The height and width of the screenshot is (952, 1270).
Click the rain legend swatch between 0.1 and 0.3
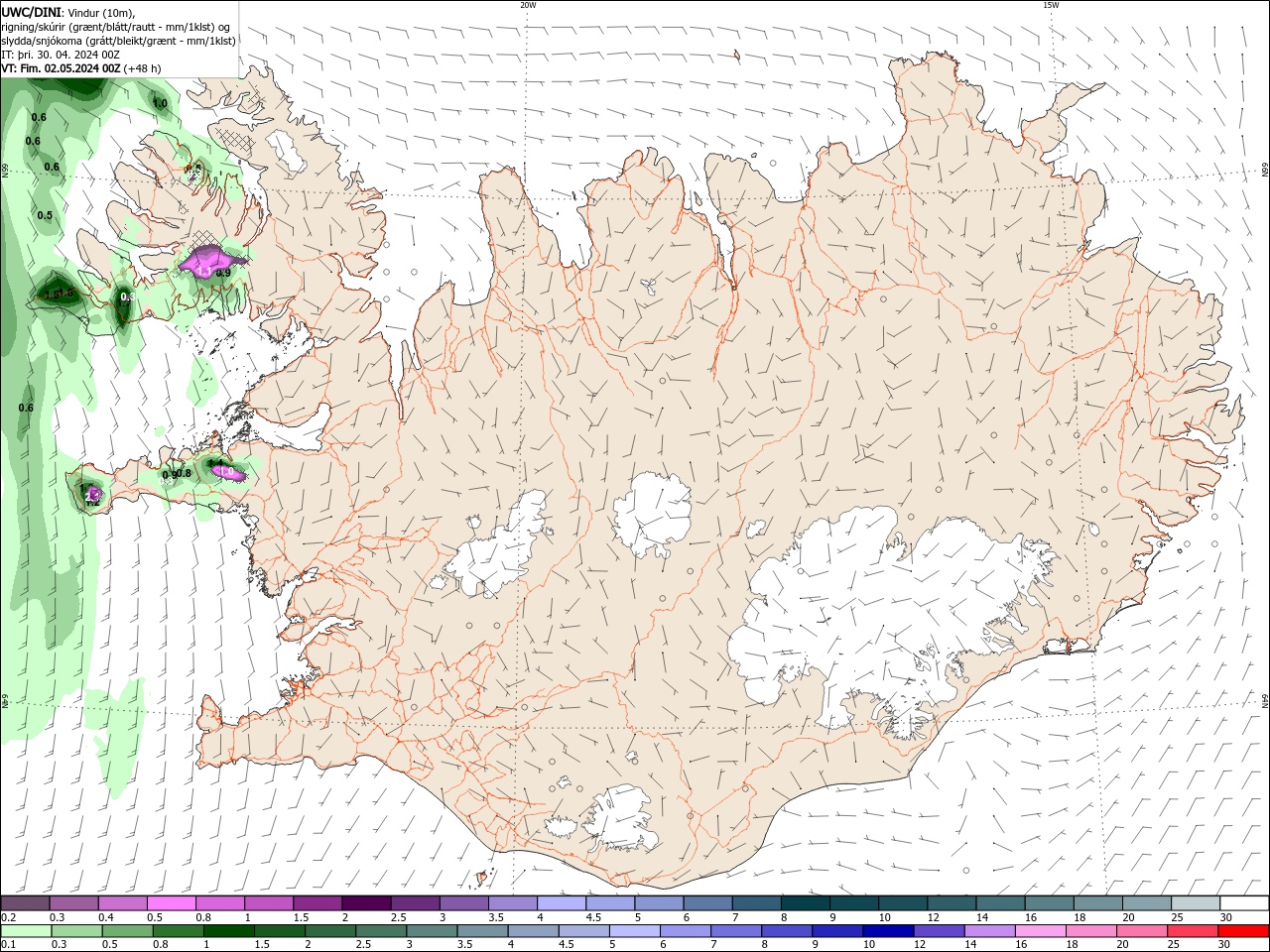27,931
